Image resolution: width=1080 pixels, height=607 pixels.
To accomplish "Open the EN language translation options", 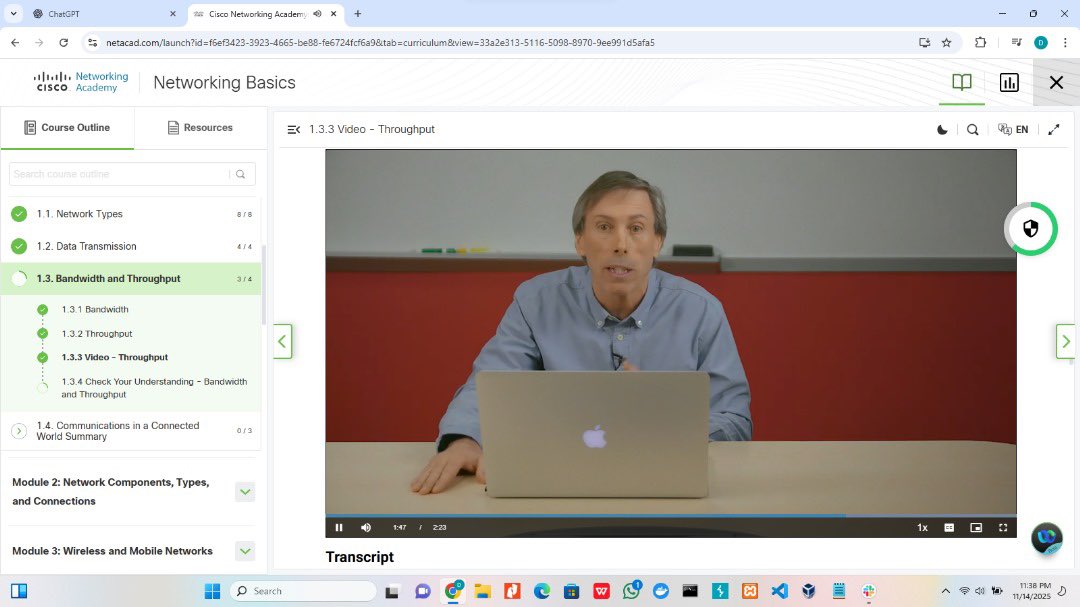I will 1012,129.
